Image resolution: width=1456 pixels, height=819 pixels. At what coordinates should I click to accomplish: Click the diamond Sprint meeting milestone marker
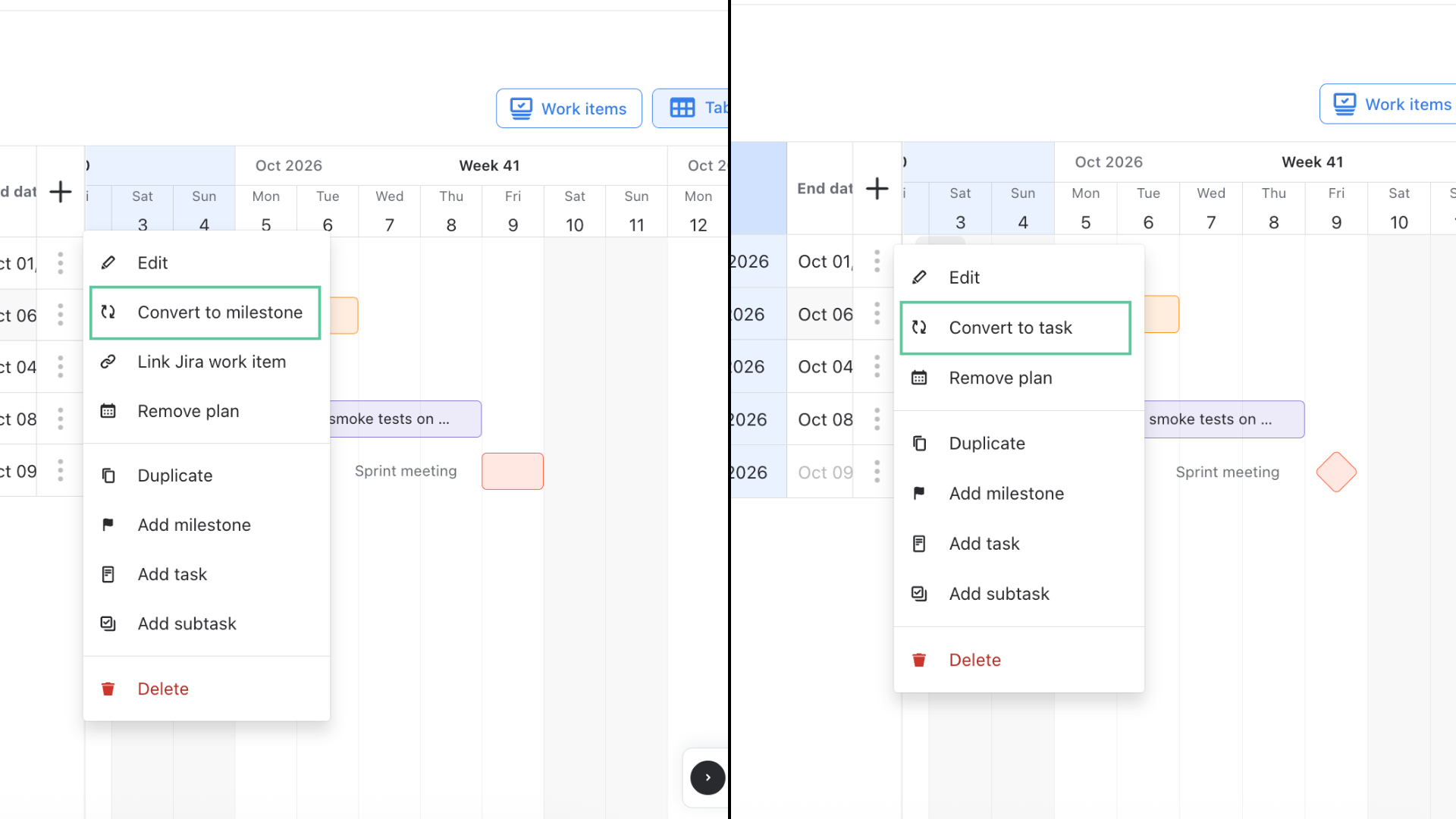[x=1336, y=472]
